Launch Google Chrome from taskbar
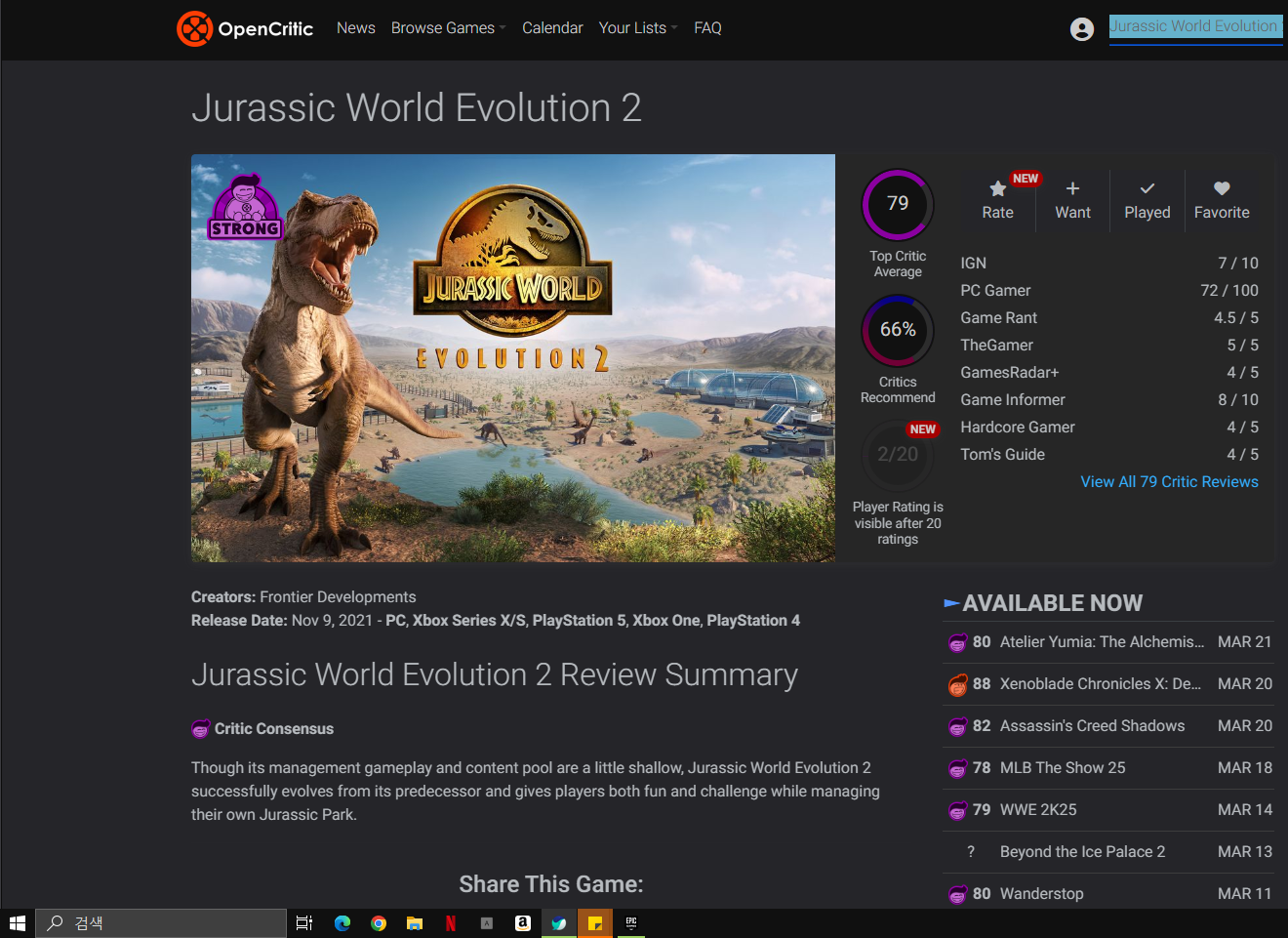The image size is (1288, 938). 379,923
